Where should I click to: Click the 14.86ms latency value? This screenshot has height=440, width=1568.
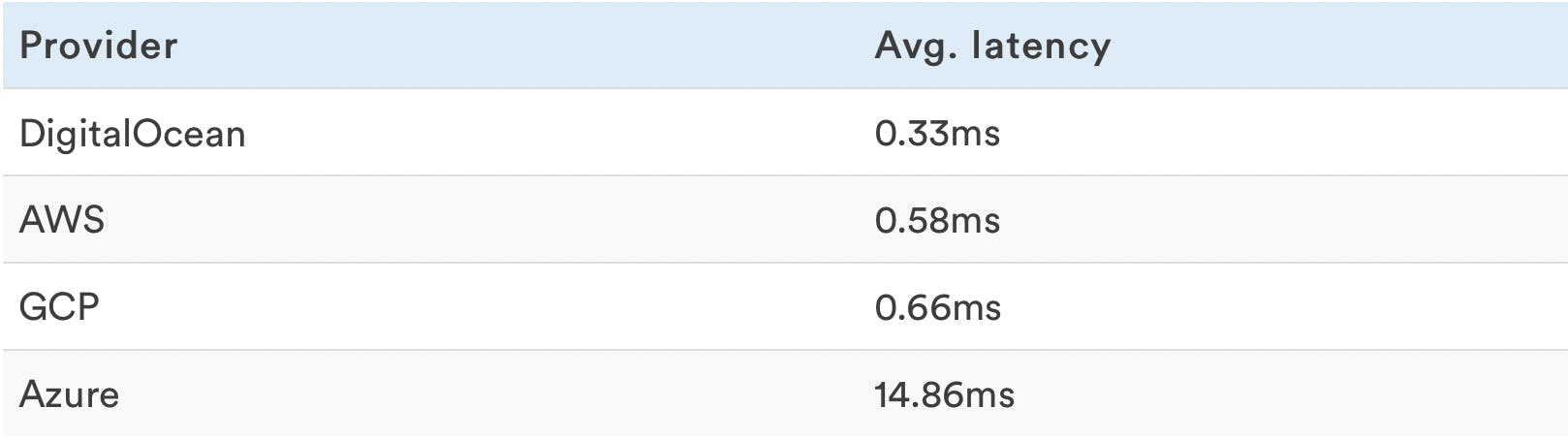[x=944, y=394]
